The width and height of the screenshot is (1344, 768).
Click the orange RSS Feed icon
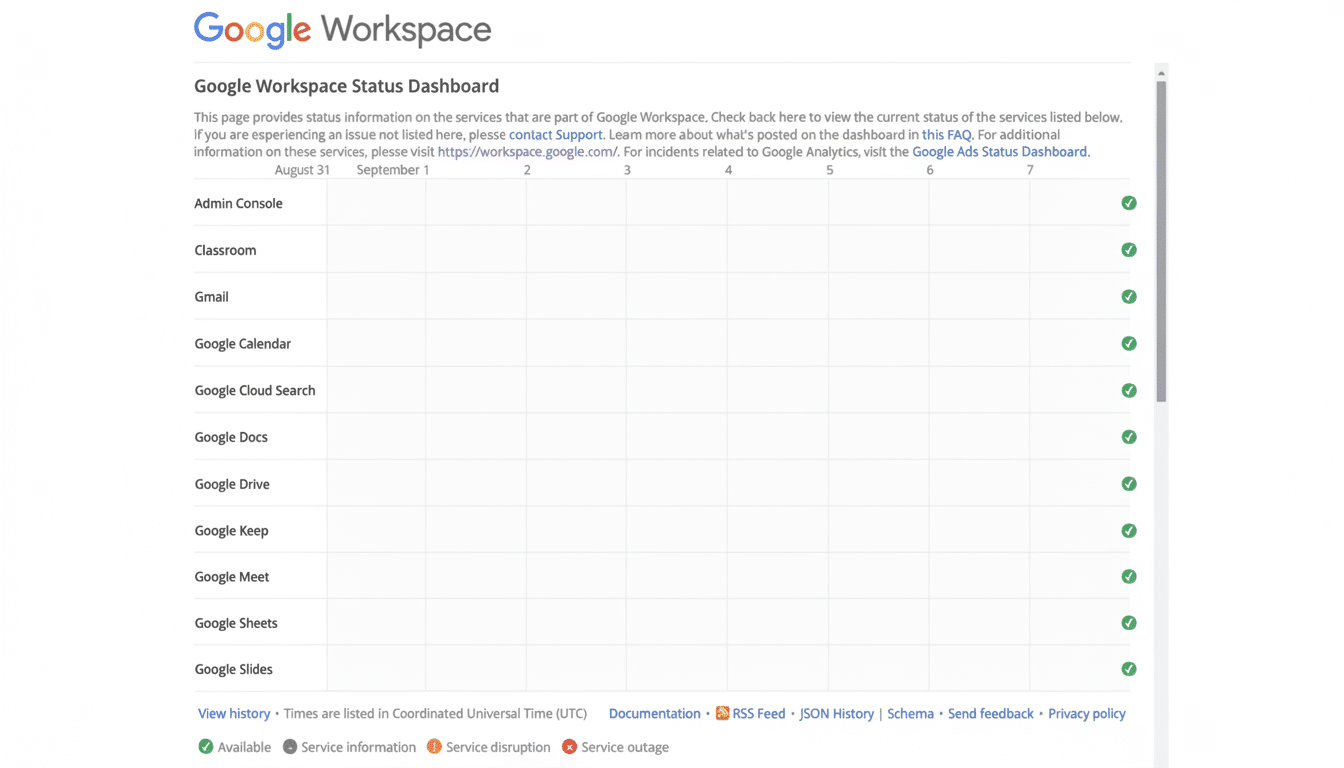pos(723,713)
